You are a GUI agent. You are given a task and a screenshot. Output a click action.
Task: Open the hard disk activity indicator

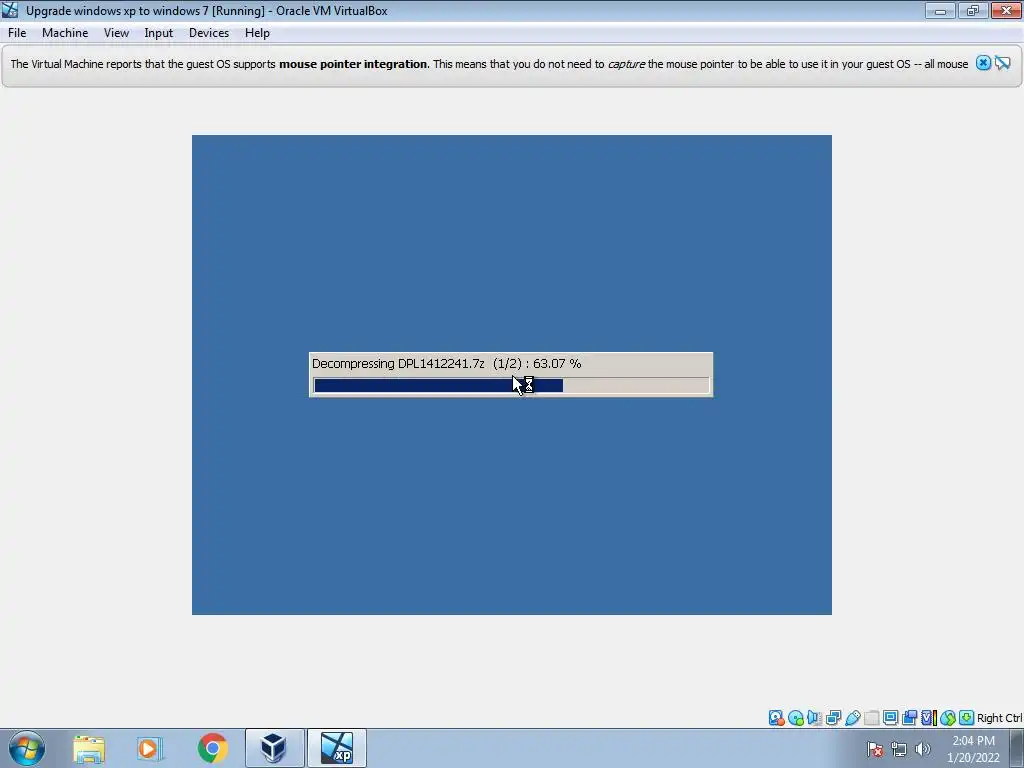click(x=776, y=718)
